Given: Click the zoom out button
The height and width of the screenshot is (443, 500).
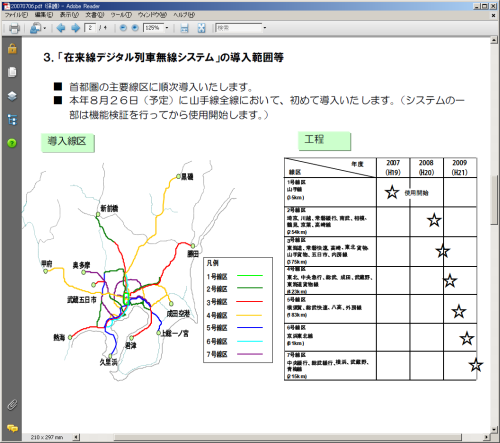Looking at the screenshot, I should [x=123, y=28].
